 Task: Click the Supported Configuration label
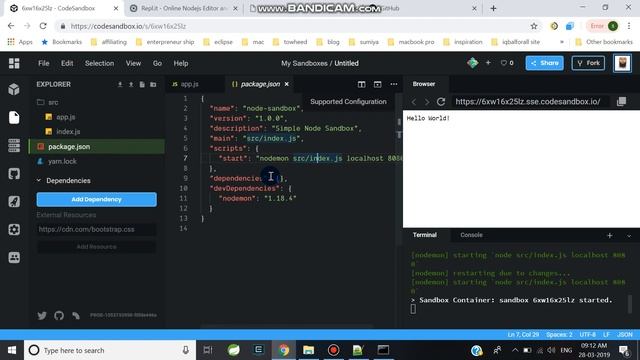pyautogui.click(x=348, y=102)
